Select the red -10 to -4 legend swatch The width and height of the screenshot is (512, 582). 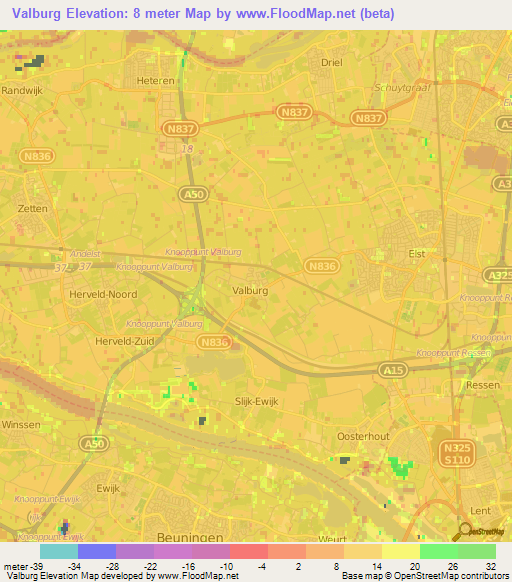[249, 551]
